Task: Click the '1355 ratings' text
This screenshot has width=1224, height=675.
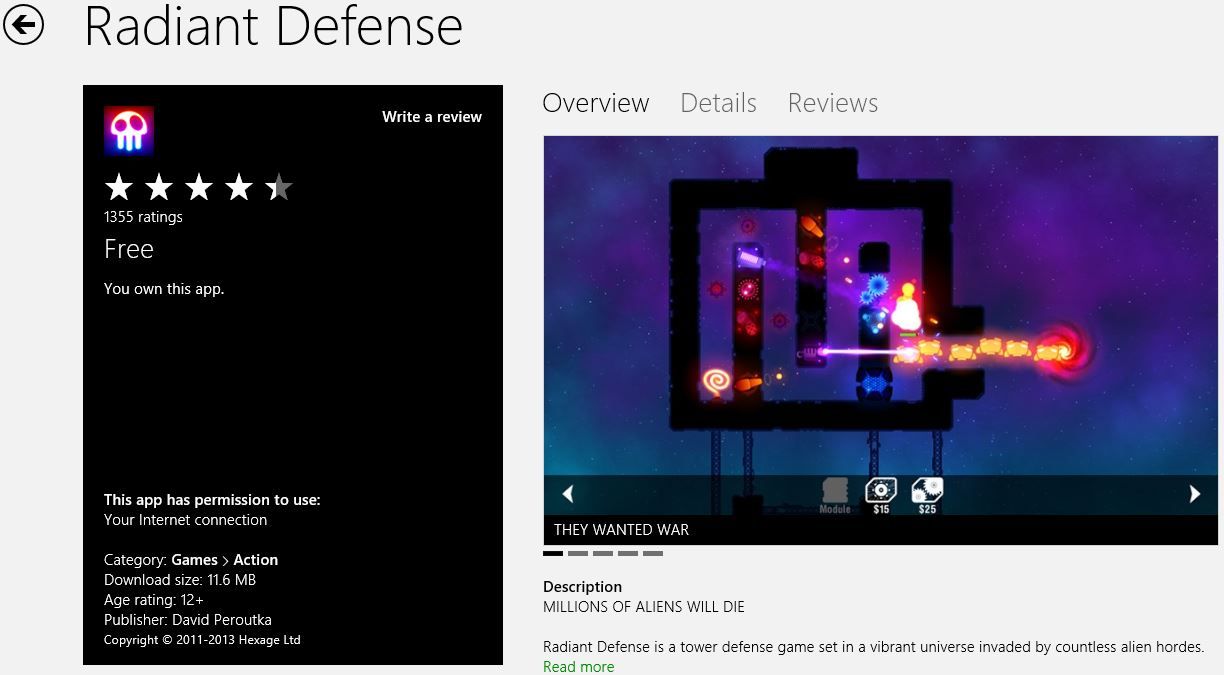Action: [x=143, y=217]
